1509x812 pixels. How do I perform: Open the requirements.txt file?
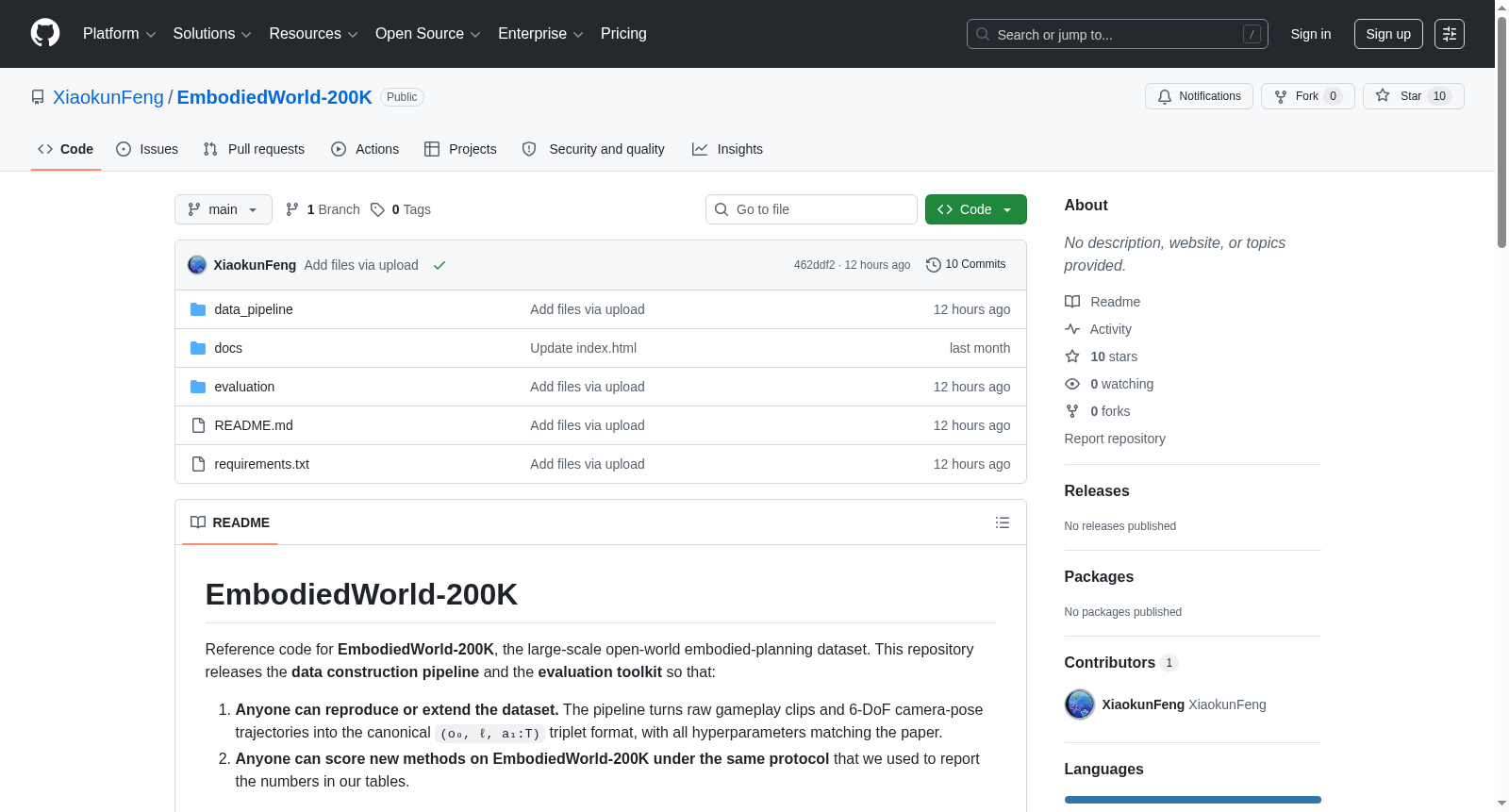coord(262,464)
